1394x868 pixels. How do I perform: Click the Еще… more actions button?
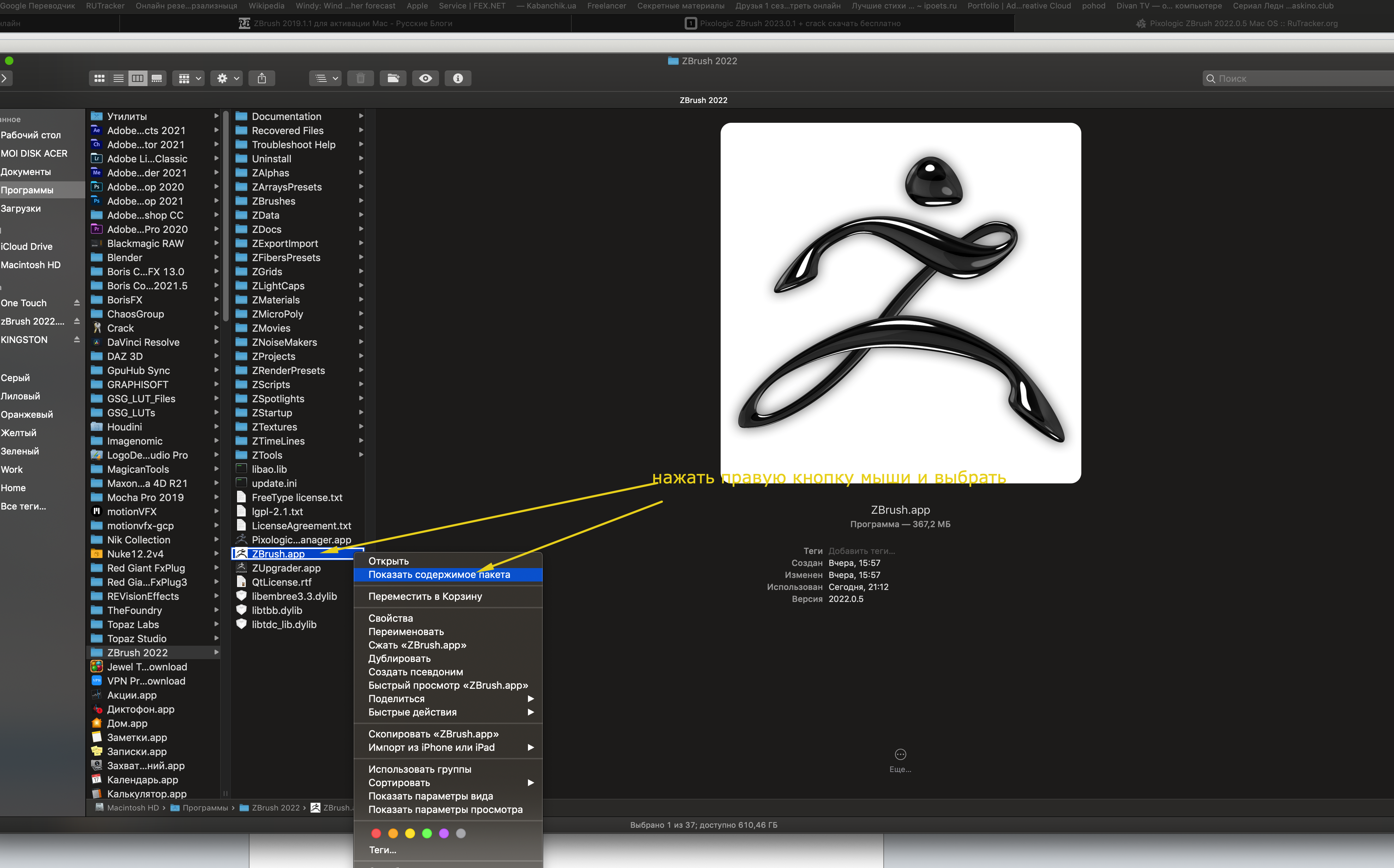tap(900, 761)
